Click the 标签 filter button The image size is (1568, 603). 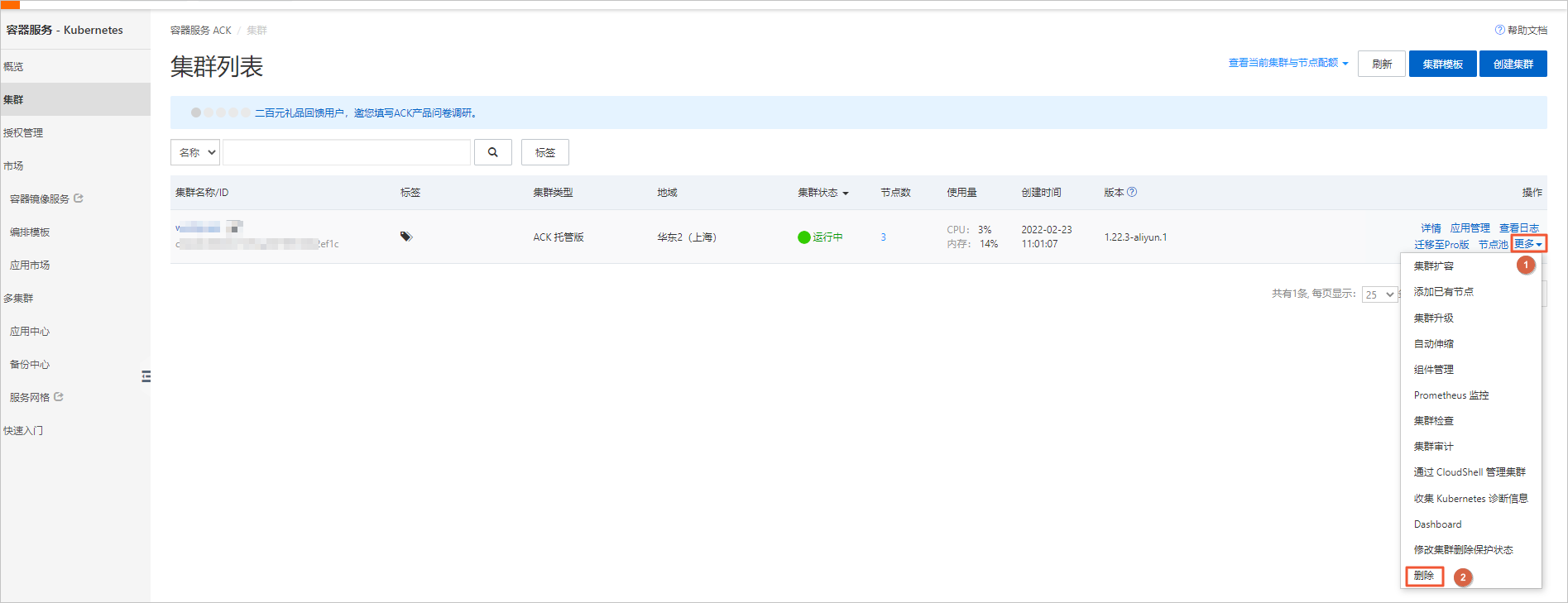tap(545, 152)
